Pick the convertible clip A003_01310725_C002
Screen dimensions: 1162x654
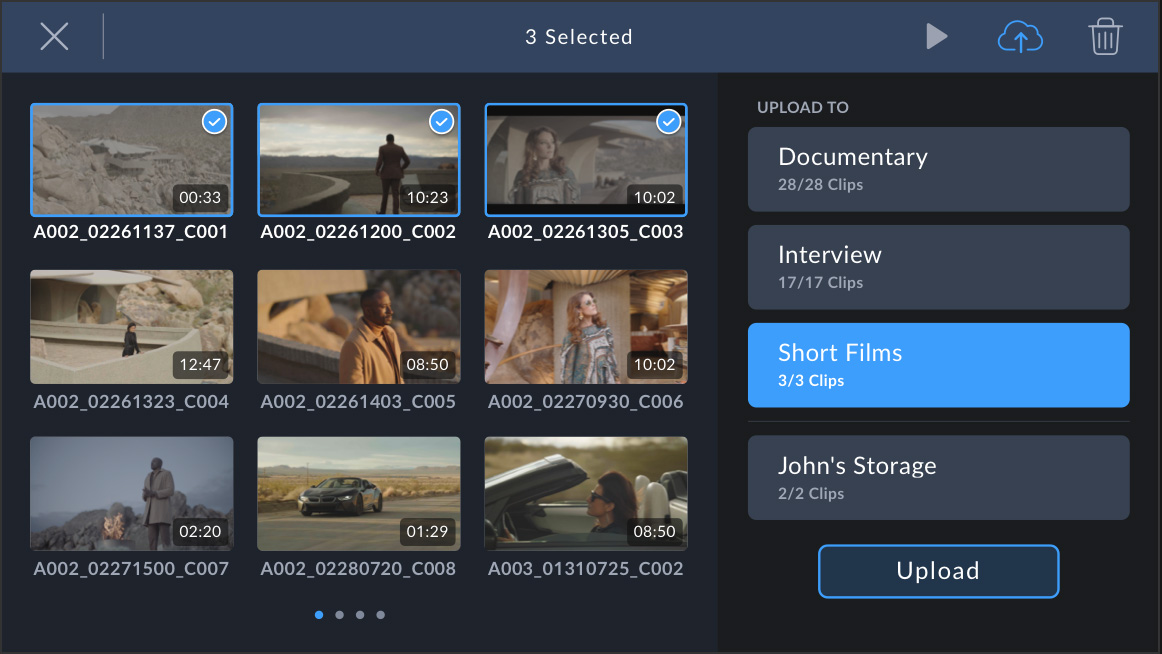pos(586,493)
